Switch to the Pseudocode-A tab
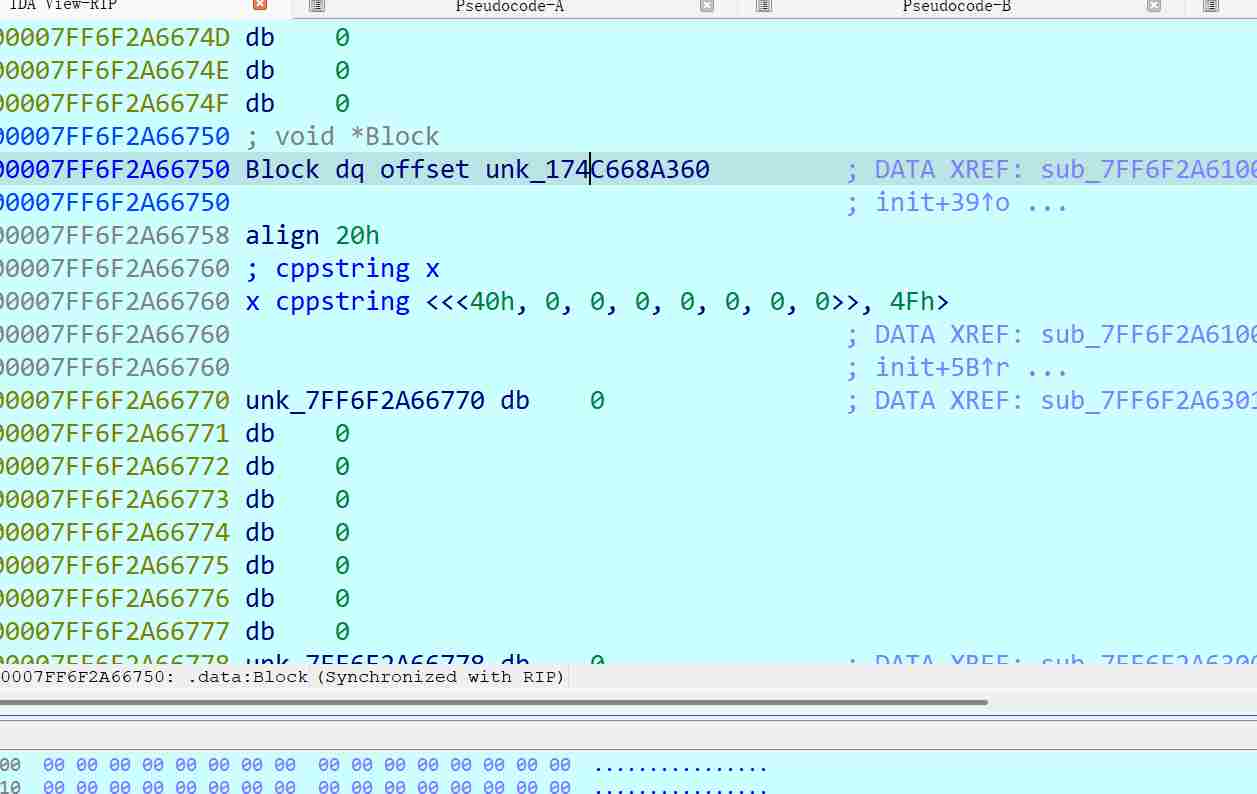This screenshot has height=794, width=1257. [x=509, y=6]
